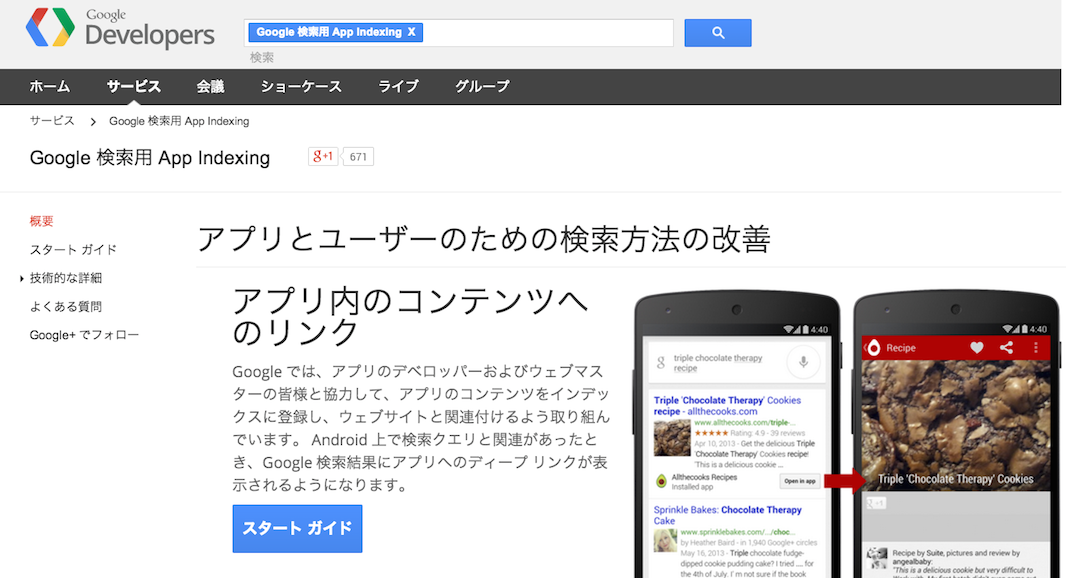The image size is (1066, 578).
Task: Click the heart icon in Recipe app image
Action: click(x=977, y=347)
